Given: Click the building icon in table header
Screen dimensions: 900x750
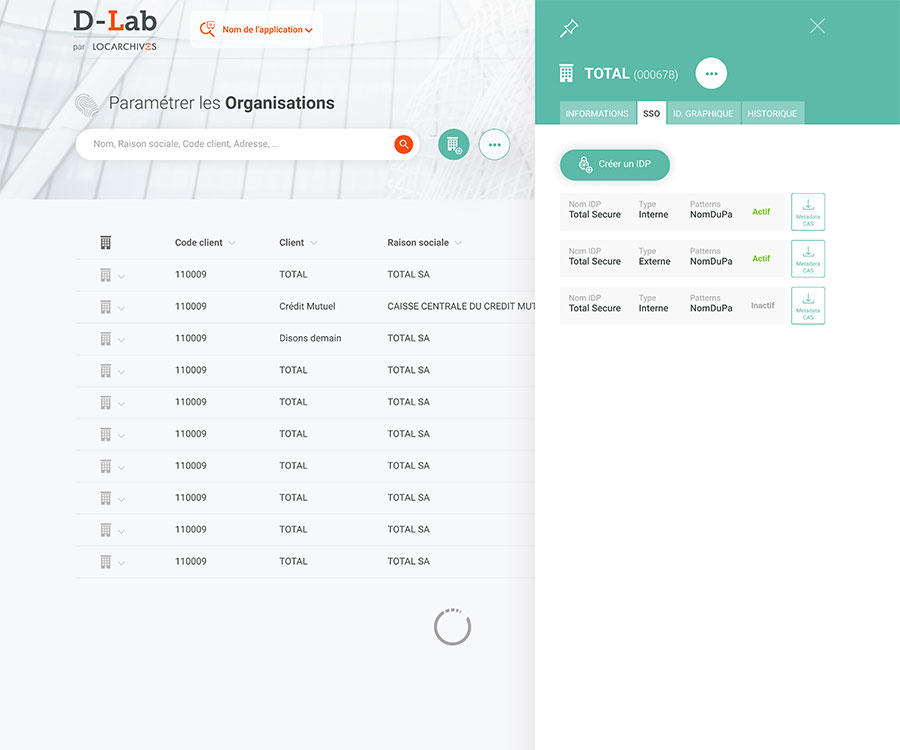Looking at the screenshot, I should click(106, 243).
